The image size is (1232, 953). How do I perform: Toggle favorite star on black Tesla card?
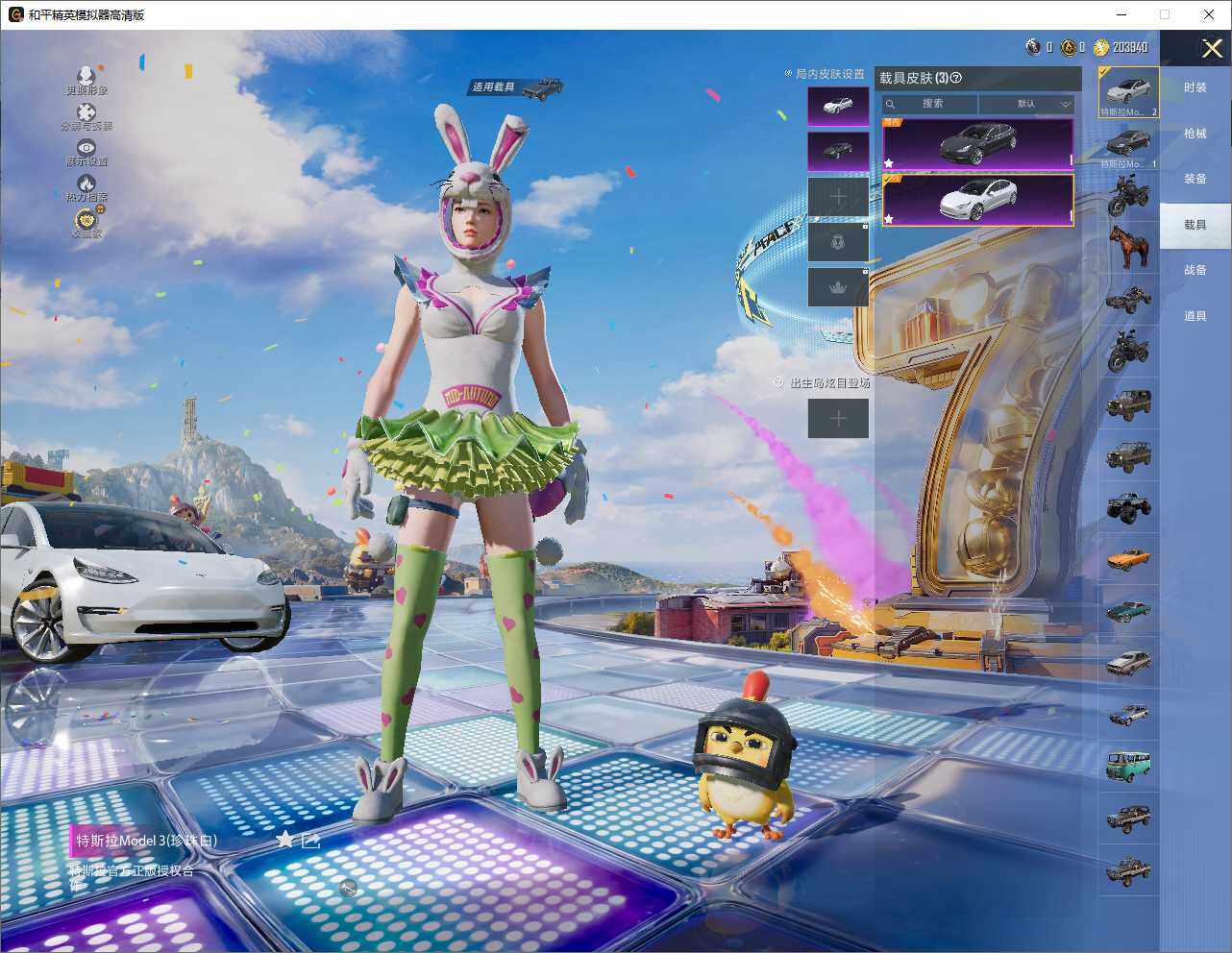[x=889, y=163]
